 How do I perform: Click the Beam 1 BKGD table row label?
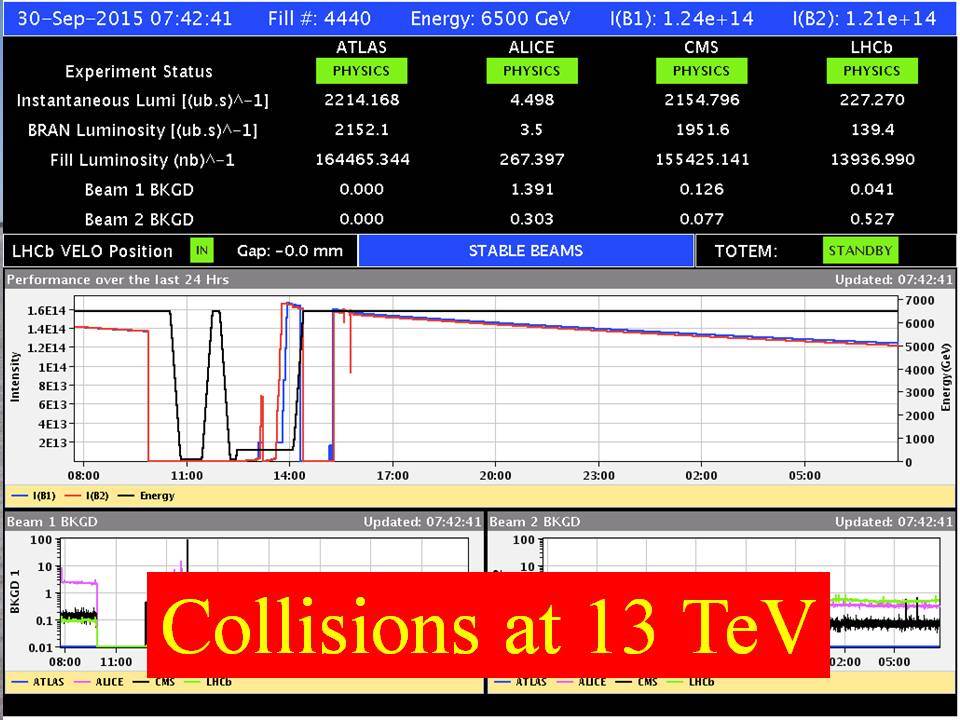[139, 190]
